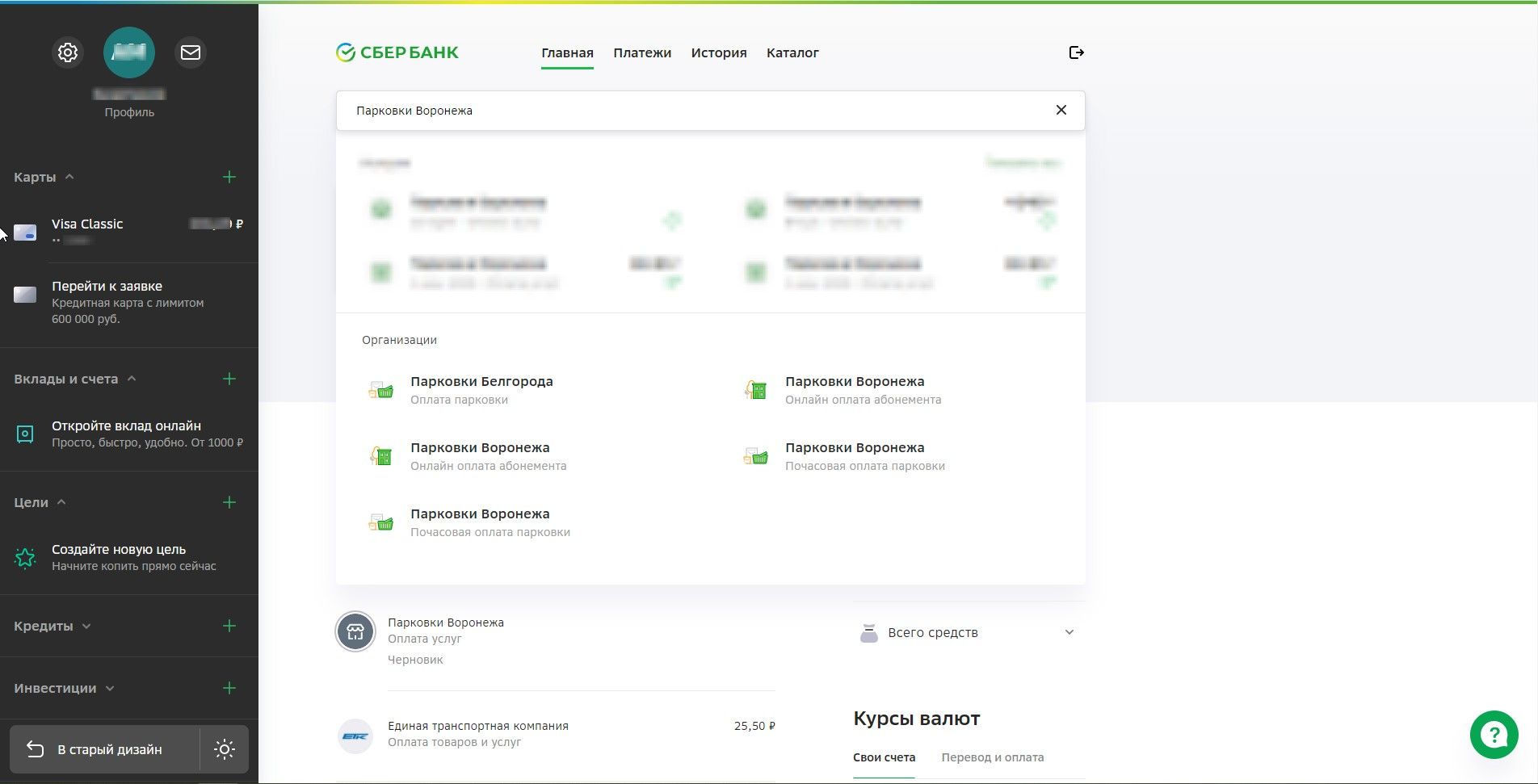Click the deposit safe icon
This screenshot has width=1538, height=784.
25,434
